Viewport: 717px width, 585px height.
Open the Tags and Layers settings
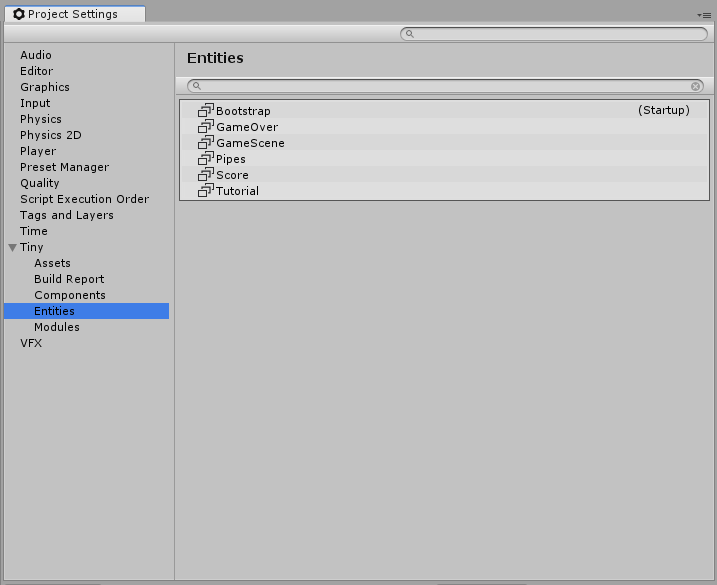pyautogui.click(x=67, y=215)
